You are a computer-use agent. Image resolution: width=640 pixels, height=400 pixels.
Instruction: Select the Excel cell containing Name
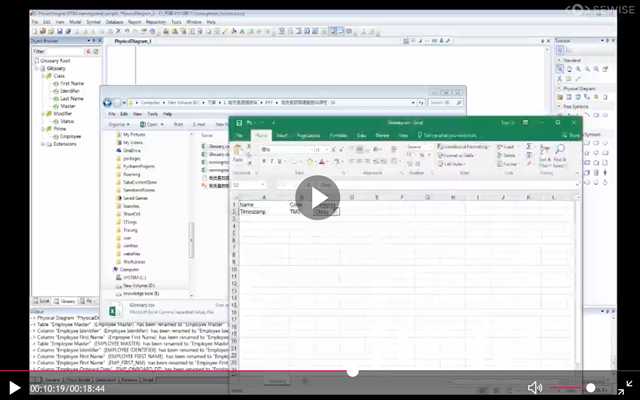(x=263, y=204)
